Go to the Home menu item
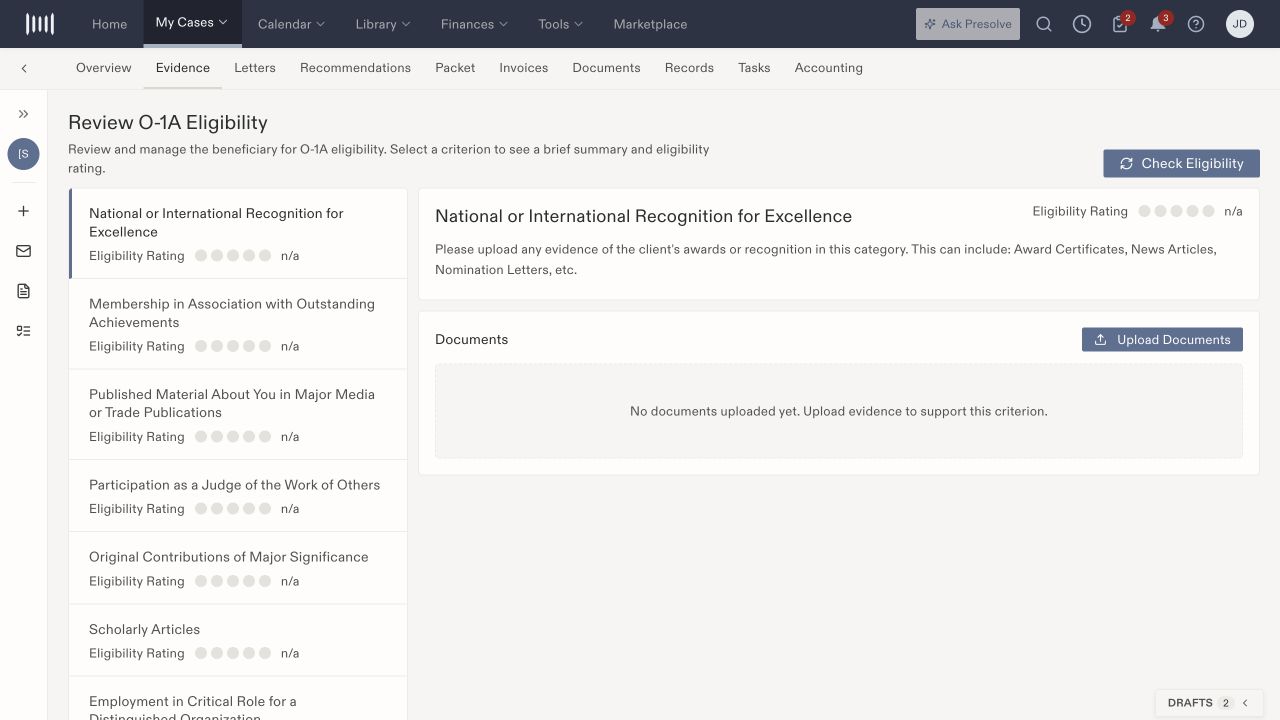1280x720 pixels. coord(110,24)
